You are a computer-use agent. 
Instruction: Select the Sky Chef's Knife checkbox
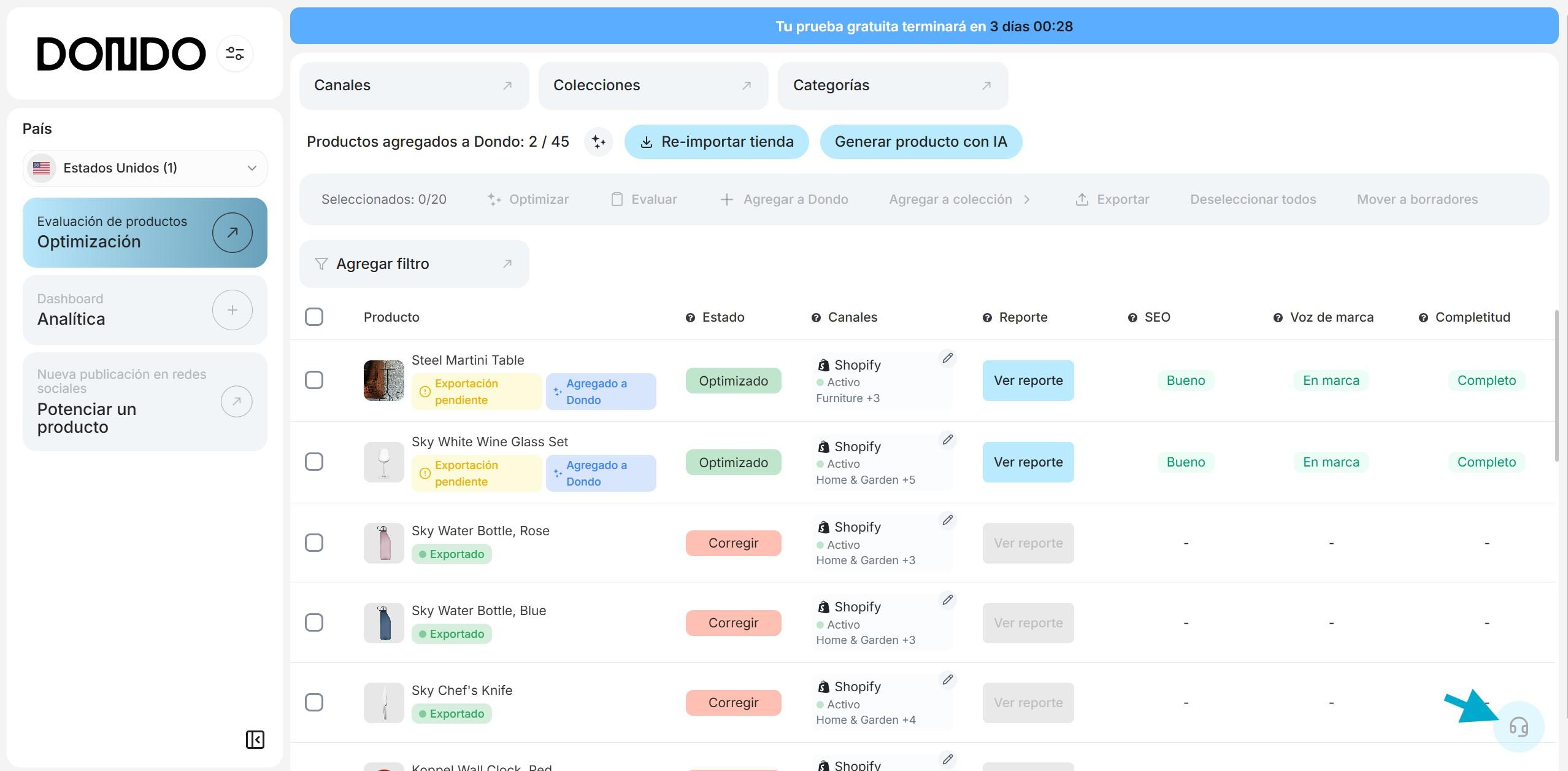[314, 702]
